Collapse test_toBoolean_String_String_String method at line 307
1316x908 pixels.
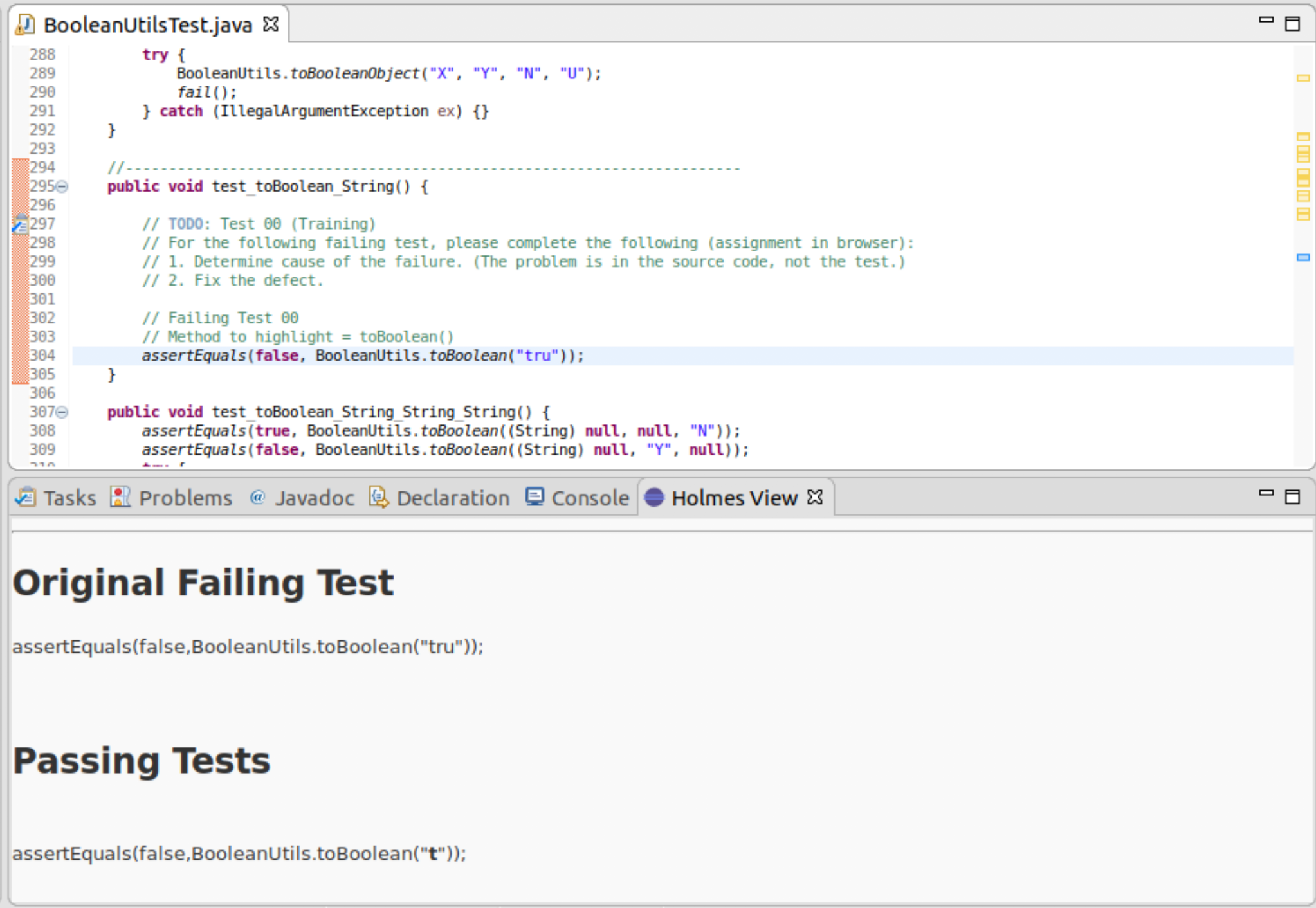62,412
